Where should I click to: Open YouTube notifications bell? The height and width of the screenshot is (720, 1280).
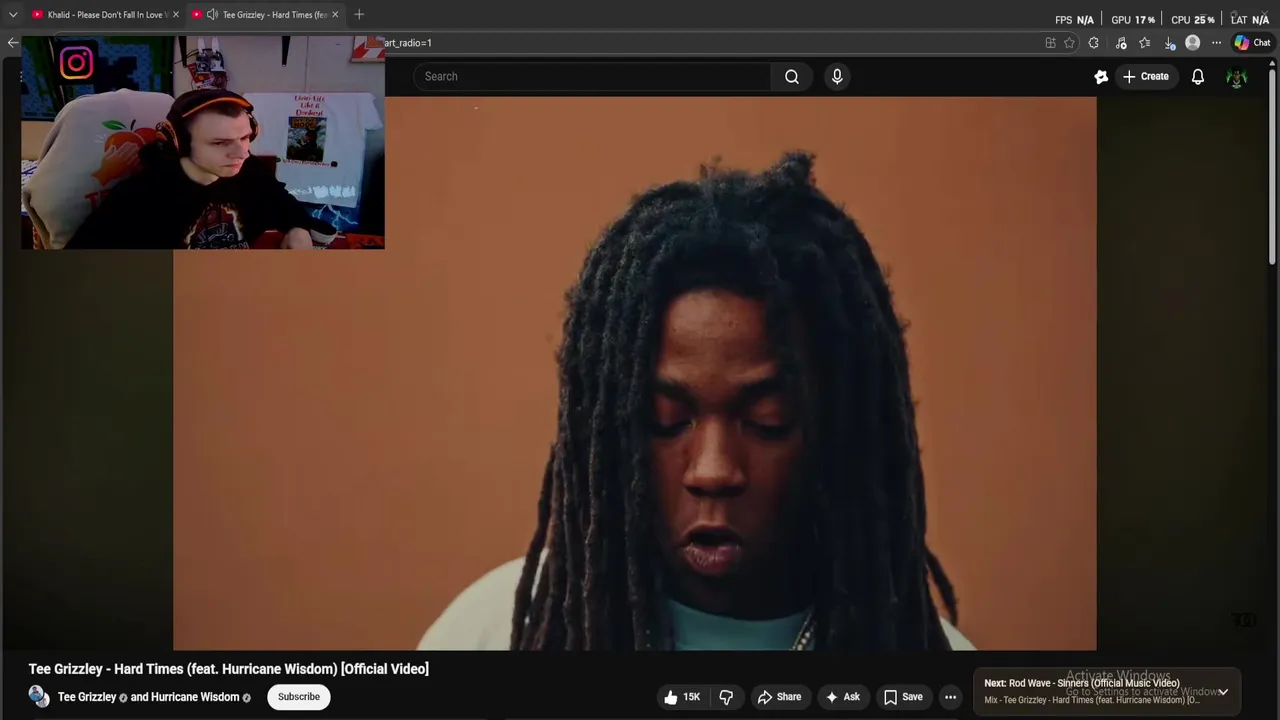(1198, 76)
